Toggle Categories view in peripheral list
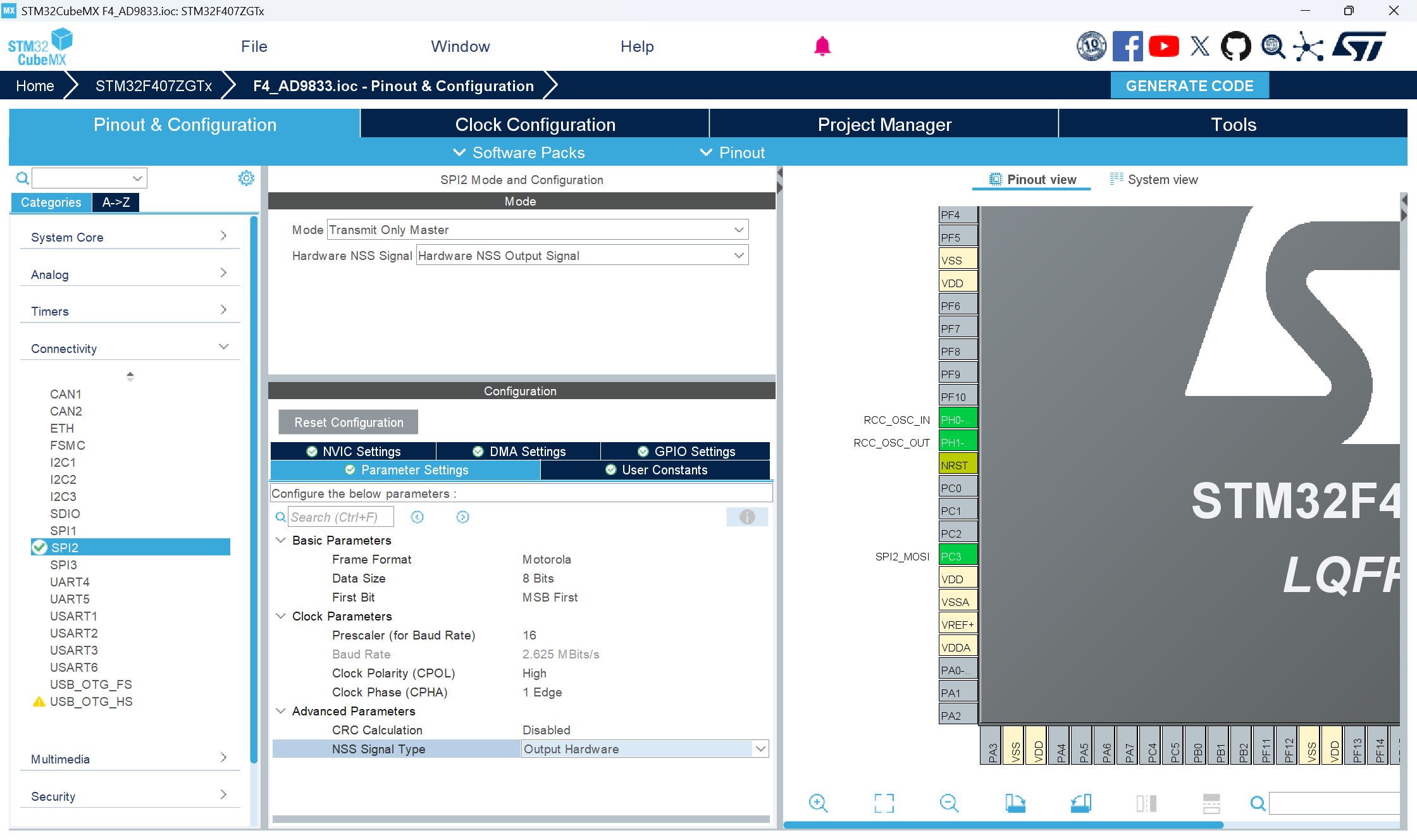Viewport: 1417px width, 840px height. [x=51, y=202]
